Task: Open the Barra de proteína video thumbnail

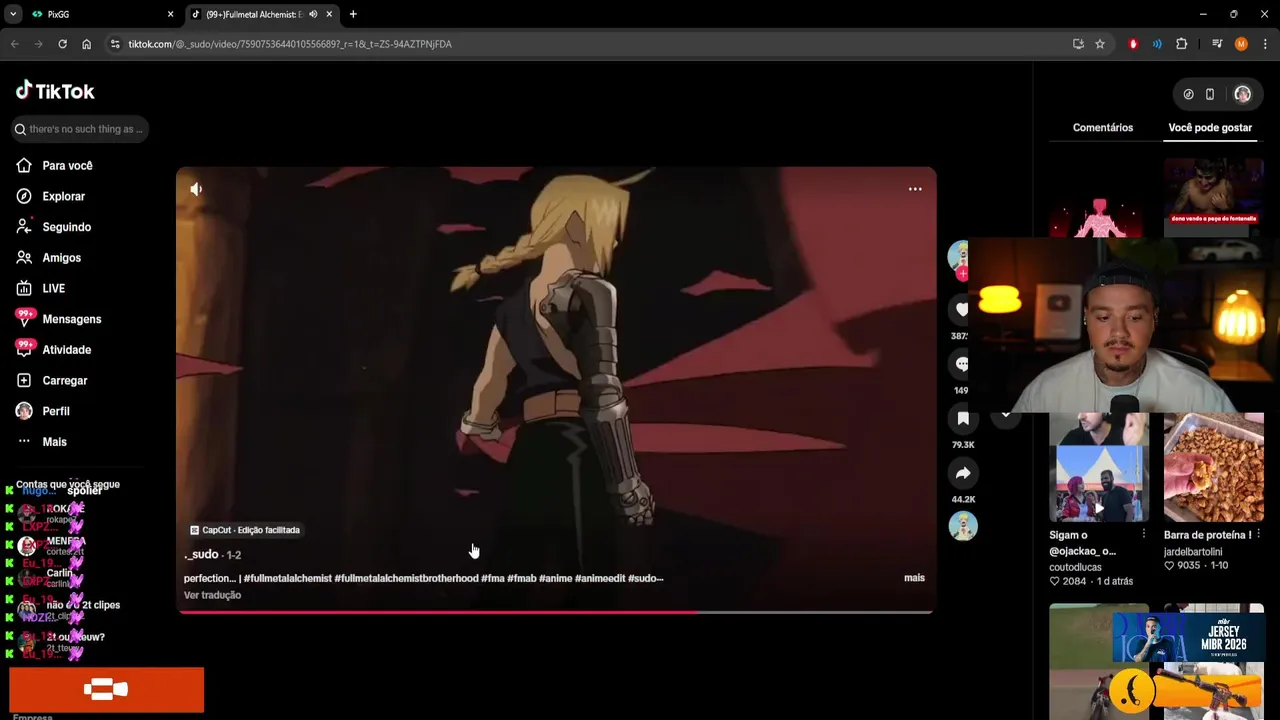Action: (1213, 467)
